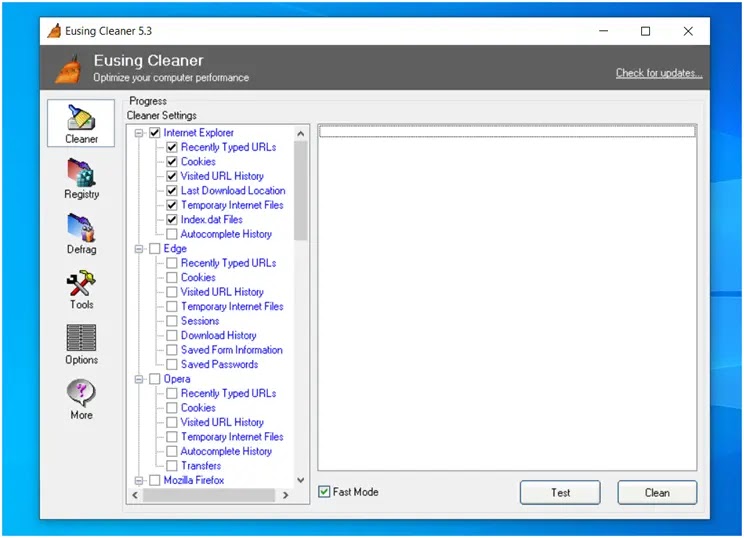Click the Eusing Cleaner title bar icon
This screenshot has height=538, width=744.
coord(54,31)
